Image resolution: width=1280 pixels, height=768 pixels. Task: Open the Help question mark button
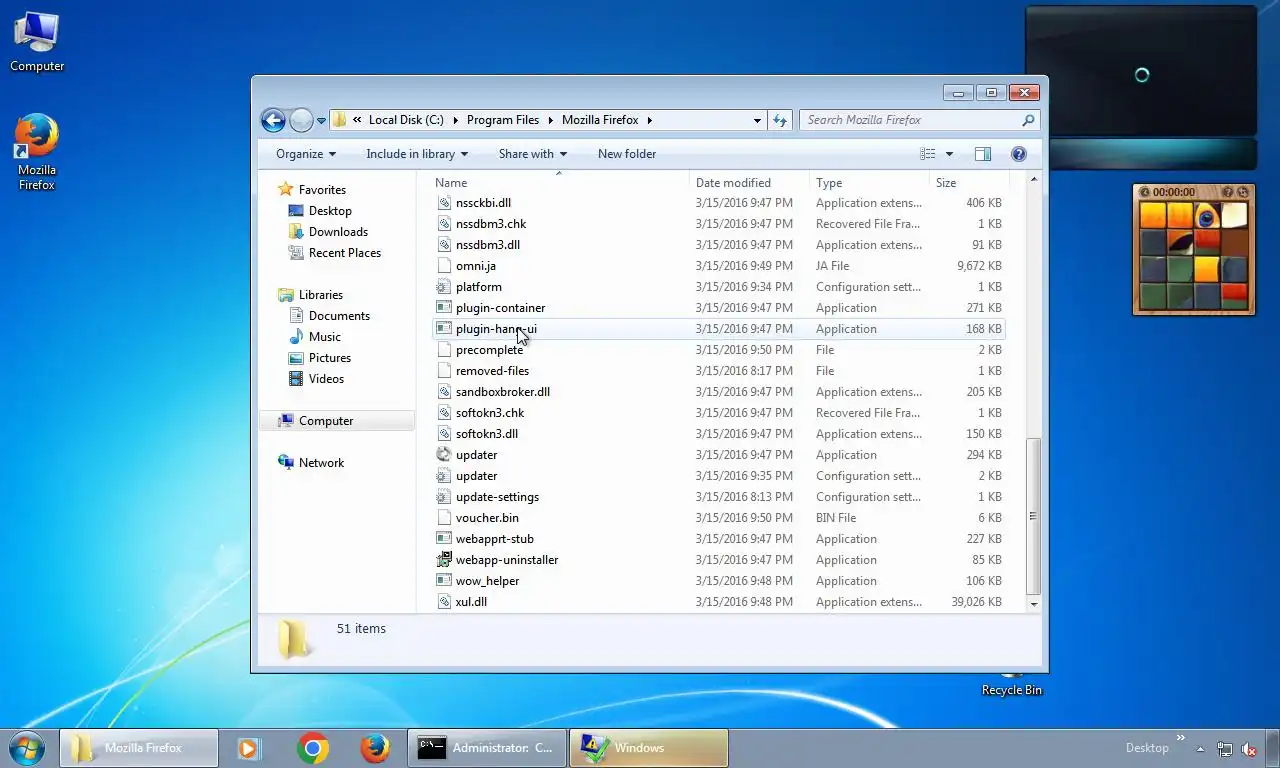(x=1019, y=154)
